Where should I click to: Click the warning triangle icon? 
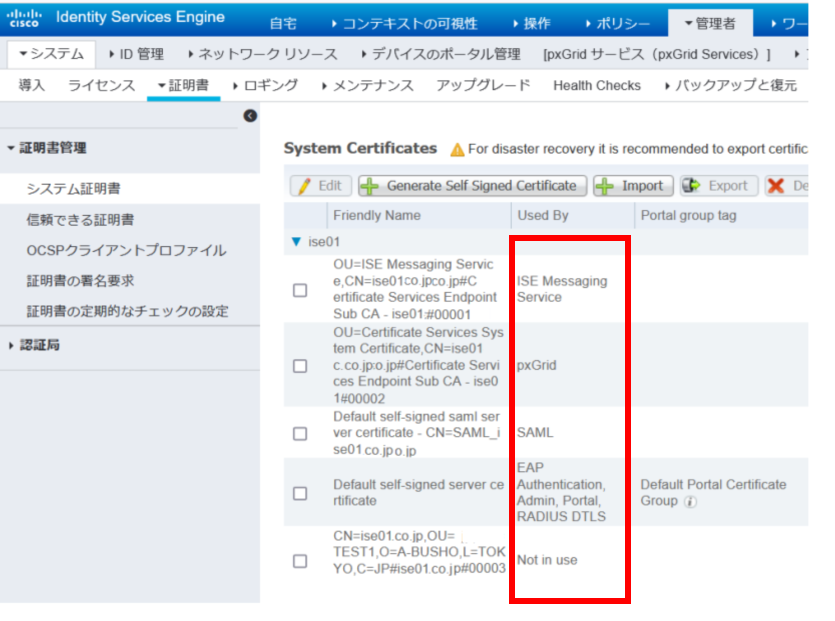pyautogui.click(x=457, y=149)
